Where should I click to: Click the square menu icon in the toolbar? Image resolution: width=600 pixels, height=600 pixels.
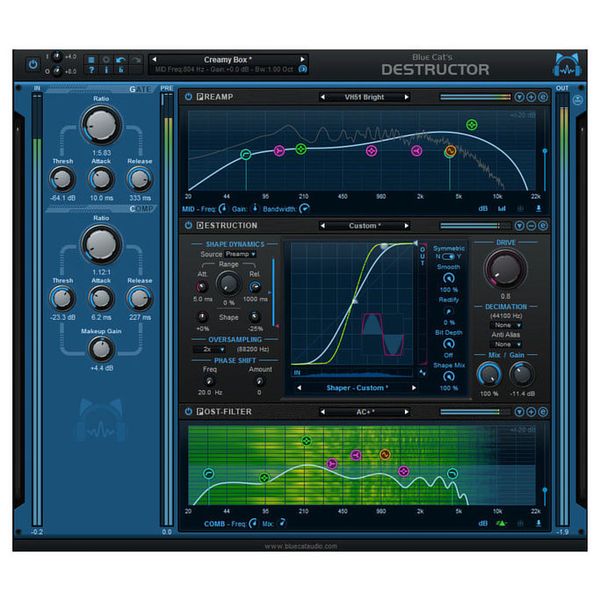(91, 60)
